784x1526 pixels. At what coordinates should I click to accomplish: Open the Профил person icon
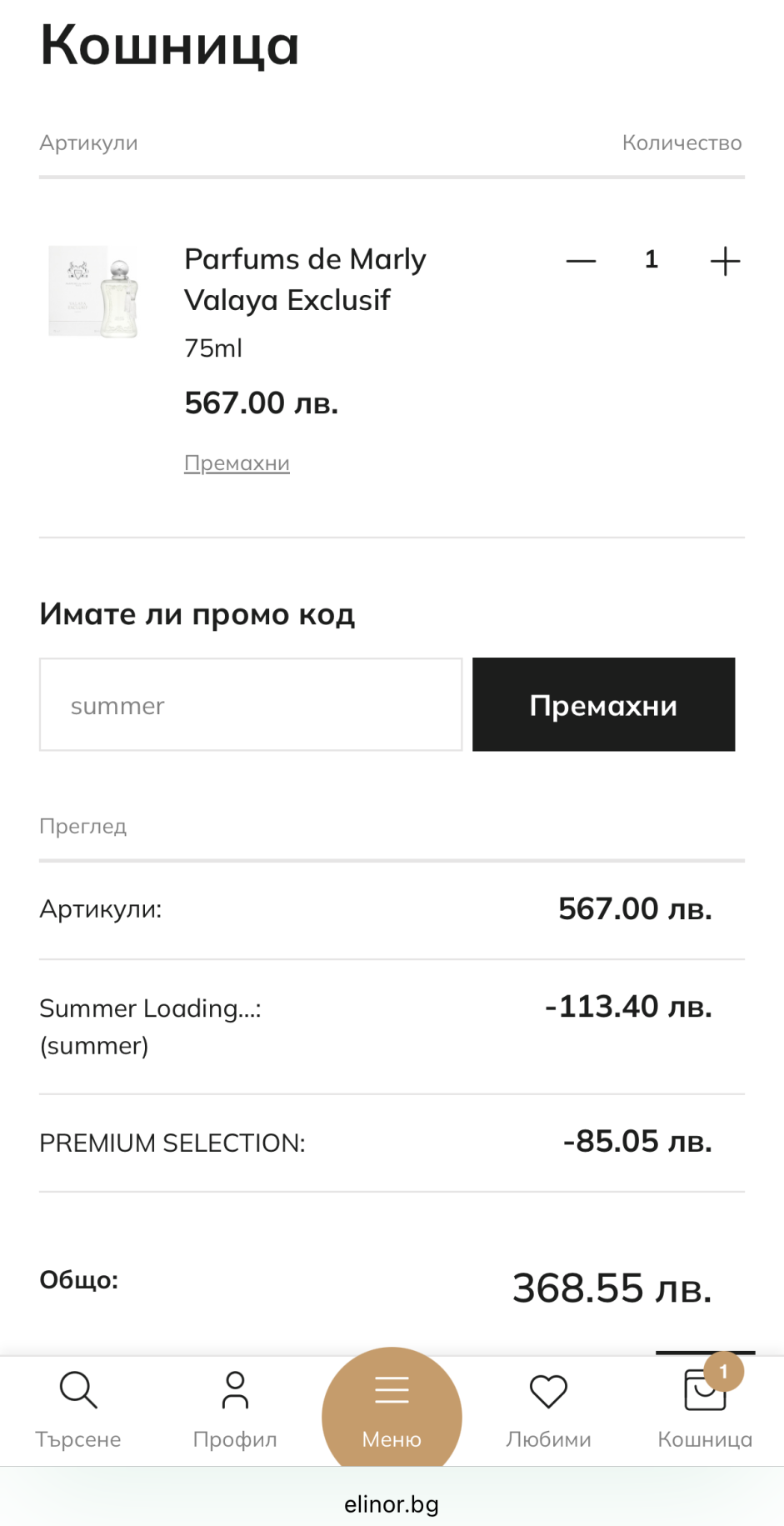235,1389
